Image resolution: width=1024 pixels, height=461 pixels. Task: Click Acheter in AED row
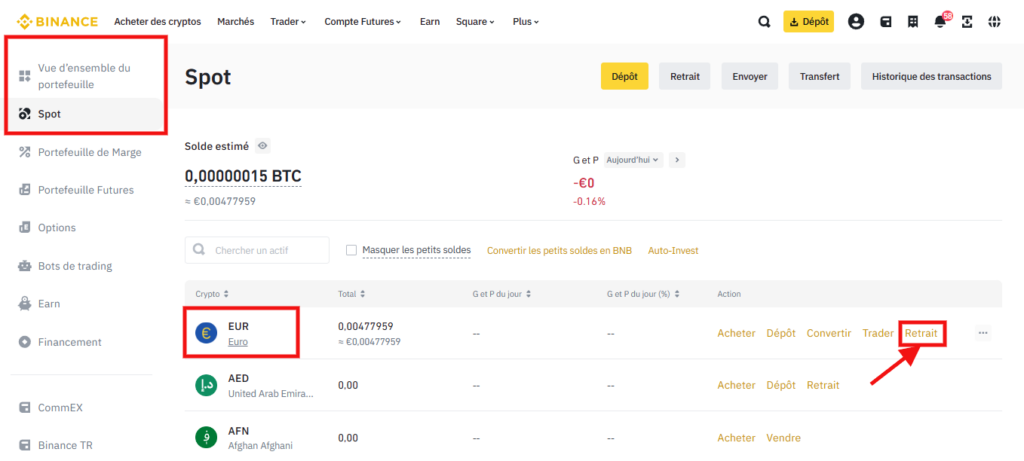[x=736, y=385]
